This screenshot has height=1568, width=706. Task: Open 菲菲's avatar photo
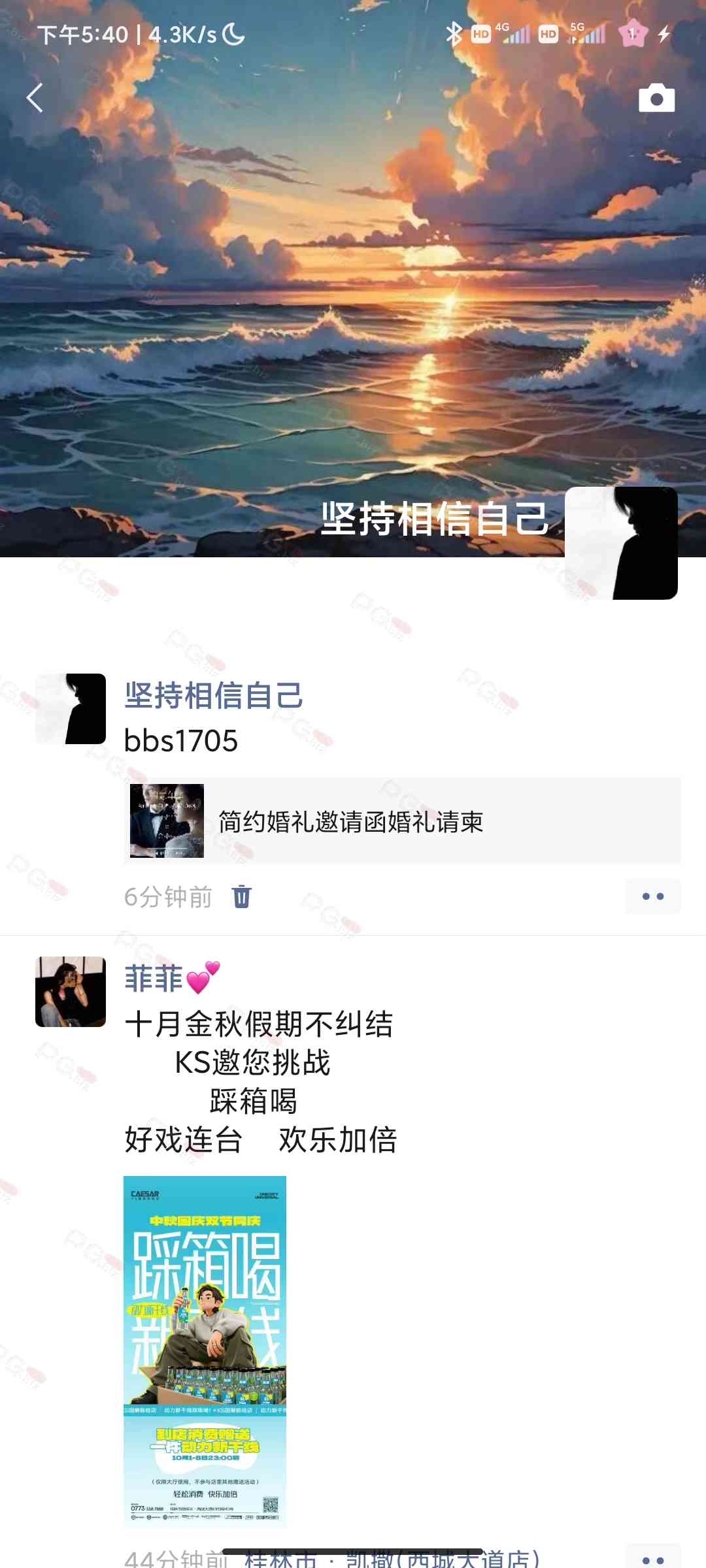[71, 992]
